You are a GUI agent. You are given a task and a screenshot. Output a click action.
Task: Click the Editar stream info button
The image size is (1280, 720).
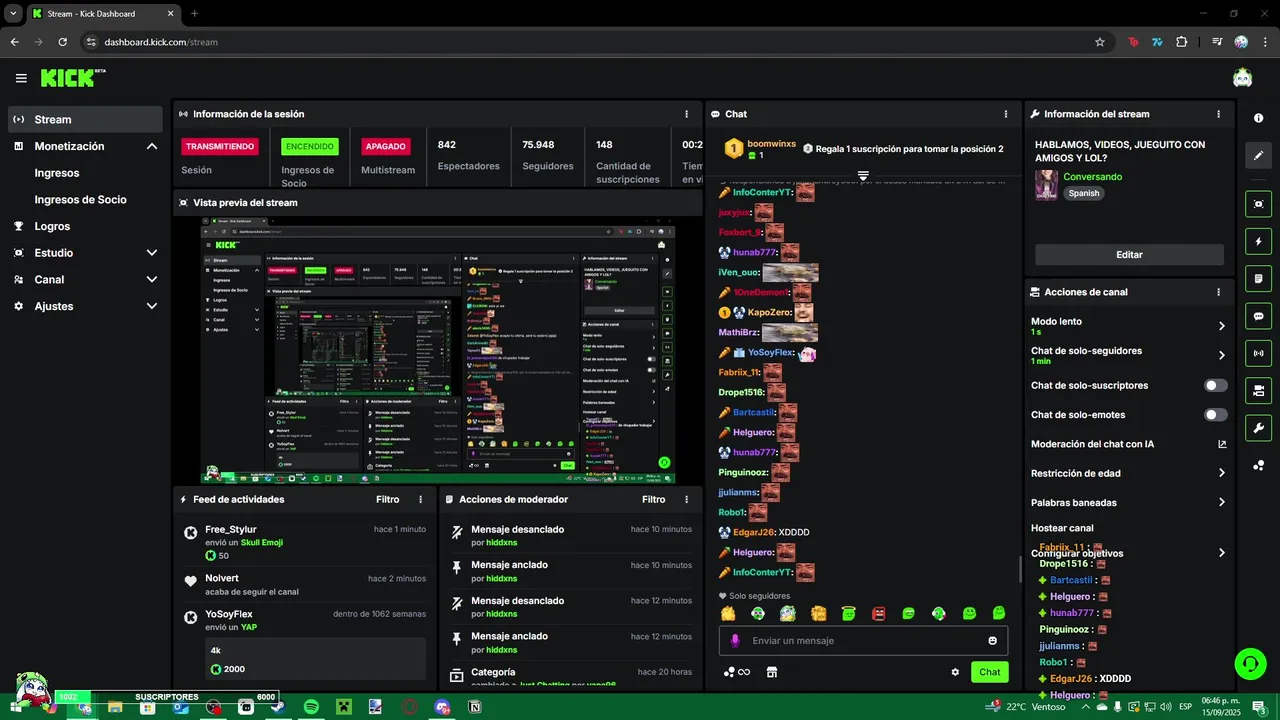coord(1129,255)
